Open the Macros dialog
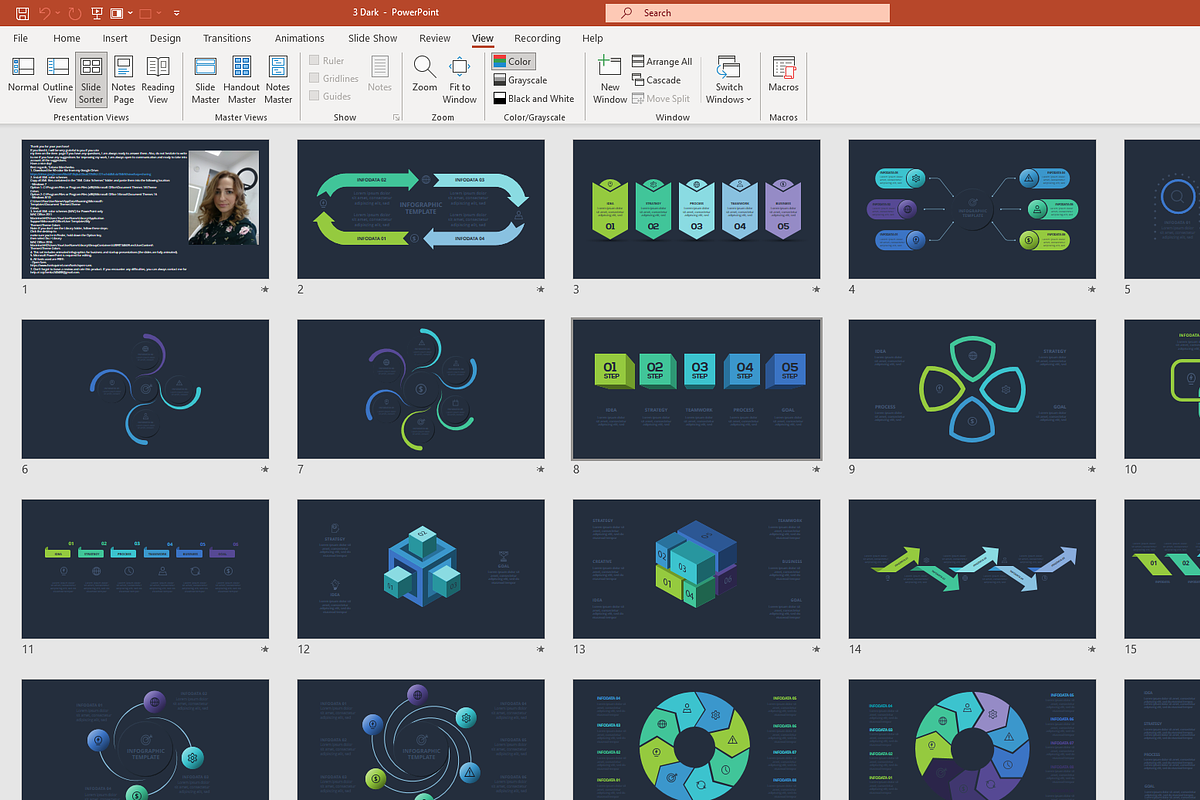The height and width of the screenshot is (800, 1200). (x=784, y=75)
